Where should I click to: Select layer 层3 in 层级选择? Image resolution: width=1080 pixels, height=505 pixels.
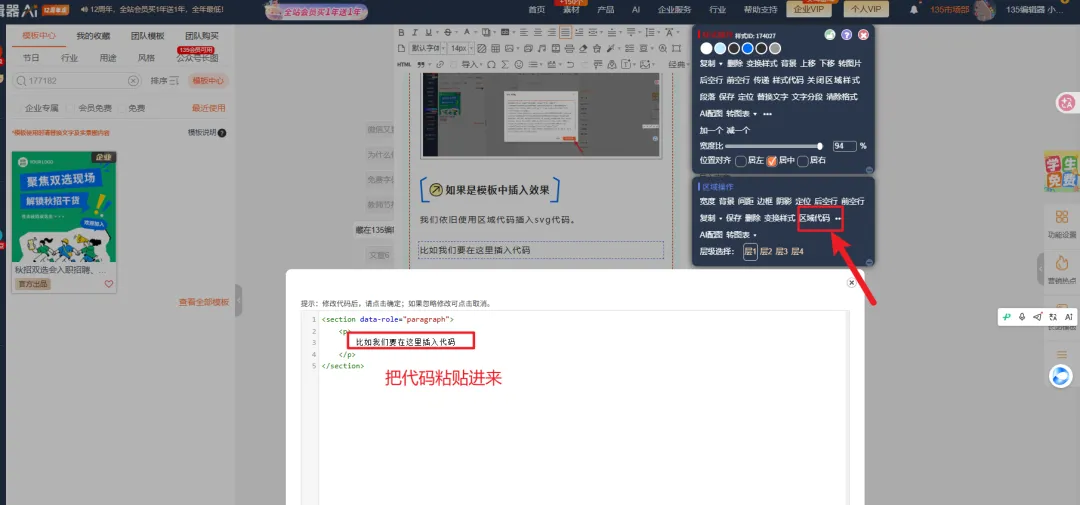tap(782, 251)
